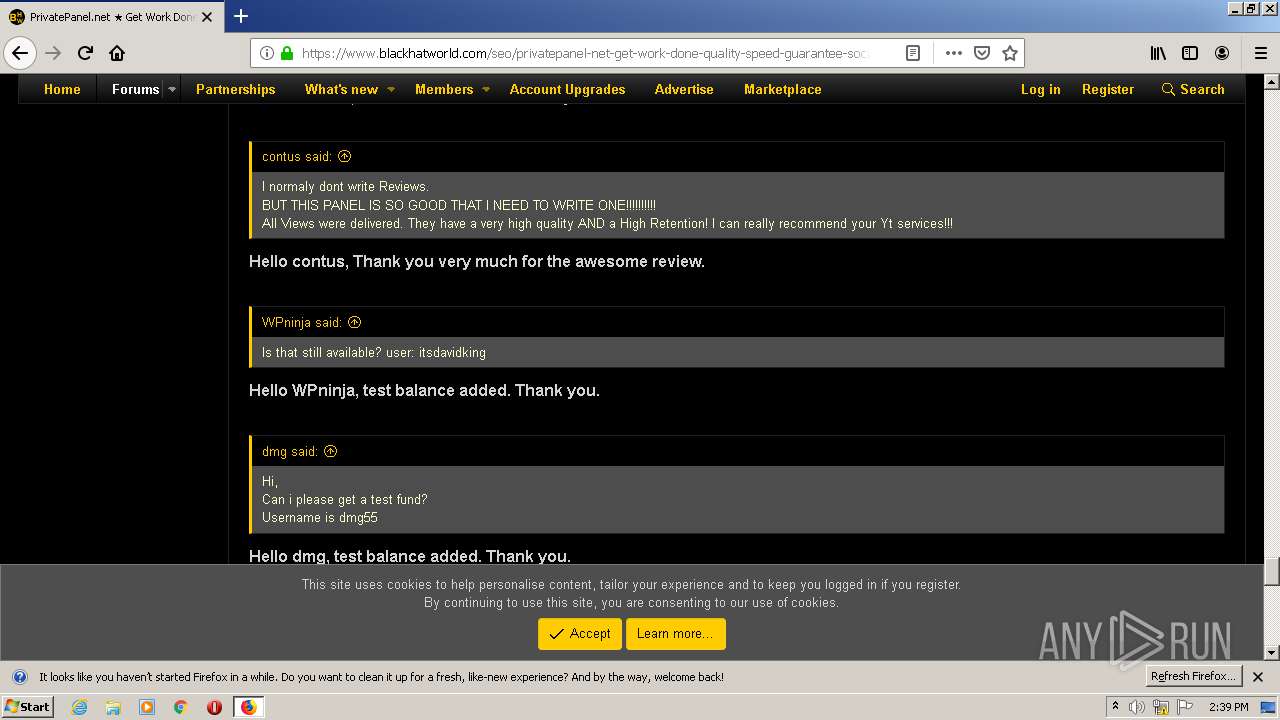This screenshot has width=1280, height=720.
Task: Open the Firefox home page icon
Action: tap(117, 53)
